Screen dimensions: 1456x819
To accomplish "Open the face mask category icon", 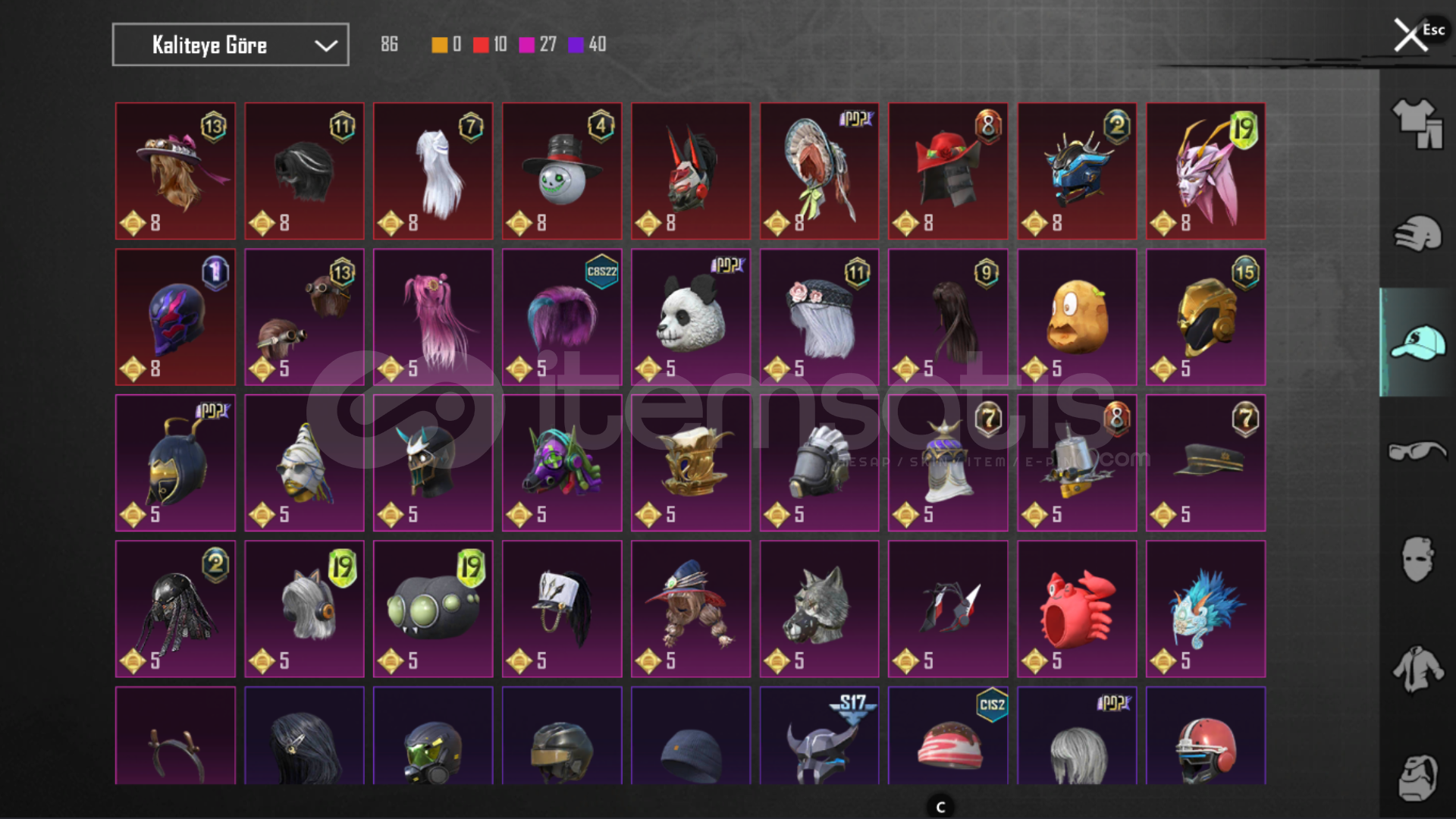I will pyautogui.click(x=1417, y=560).
